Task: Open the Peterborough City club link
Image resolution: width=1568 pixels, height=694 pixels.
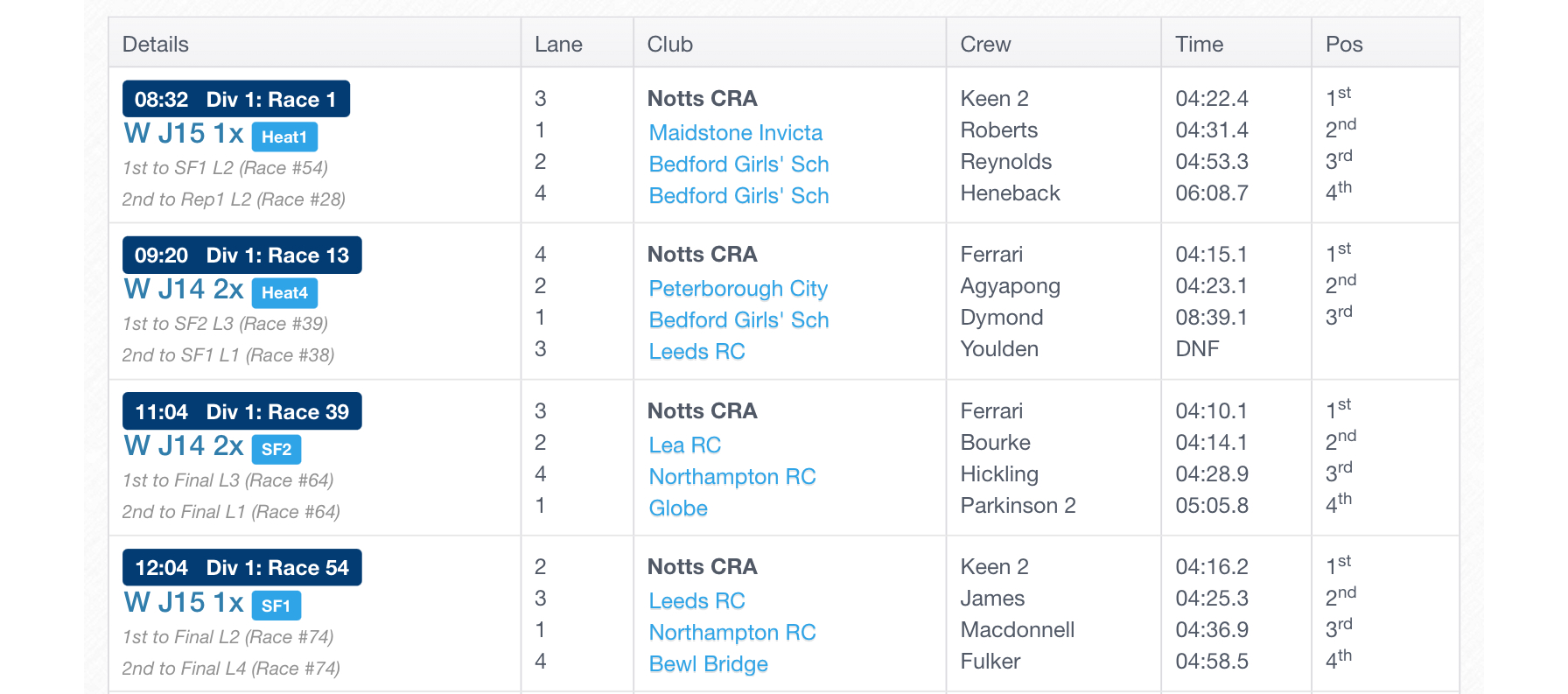Action: click(738, 289)
